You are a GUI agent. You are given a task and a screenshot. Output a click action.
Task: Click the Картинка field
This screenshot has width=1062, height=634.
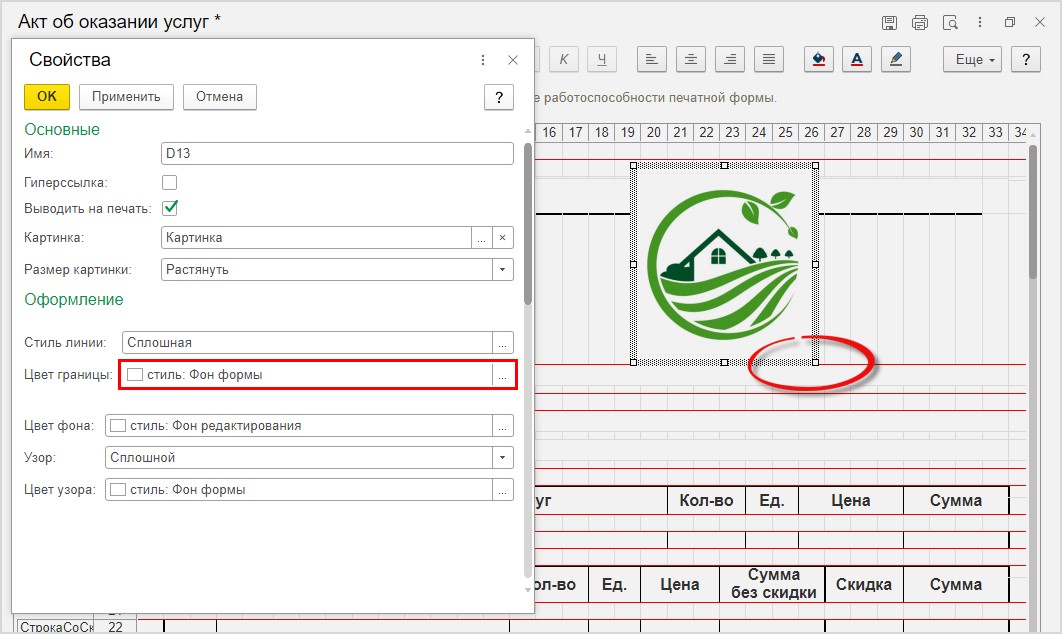pyautogui.click(x=316, y=238)
